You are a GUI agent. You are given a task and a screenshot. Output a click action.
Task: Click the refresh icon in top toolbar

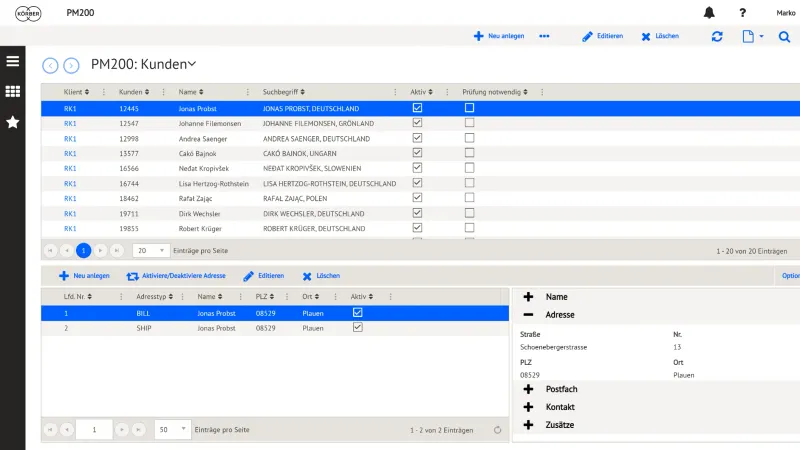click(717, 36)
